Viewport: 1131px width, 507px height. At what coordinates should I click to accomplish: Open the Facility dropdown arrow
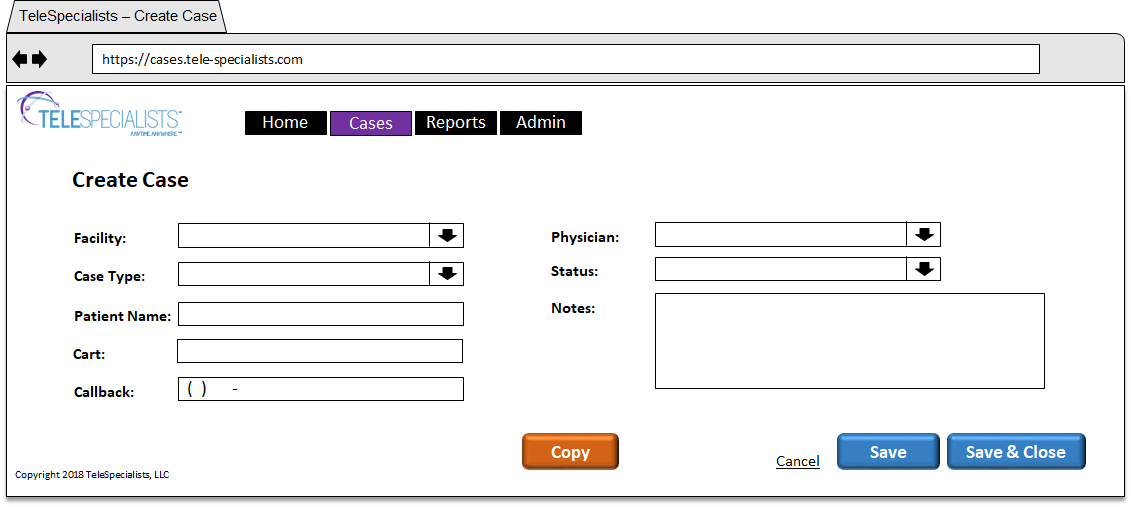(447, 236)
